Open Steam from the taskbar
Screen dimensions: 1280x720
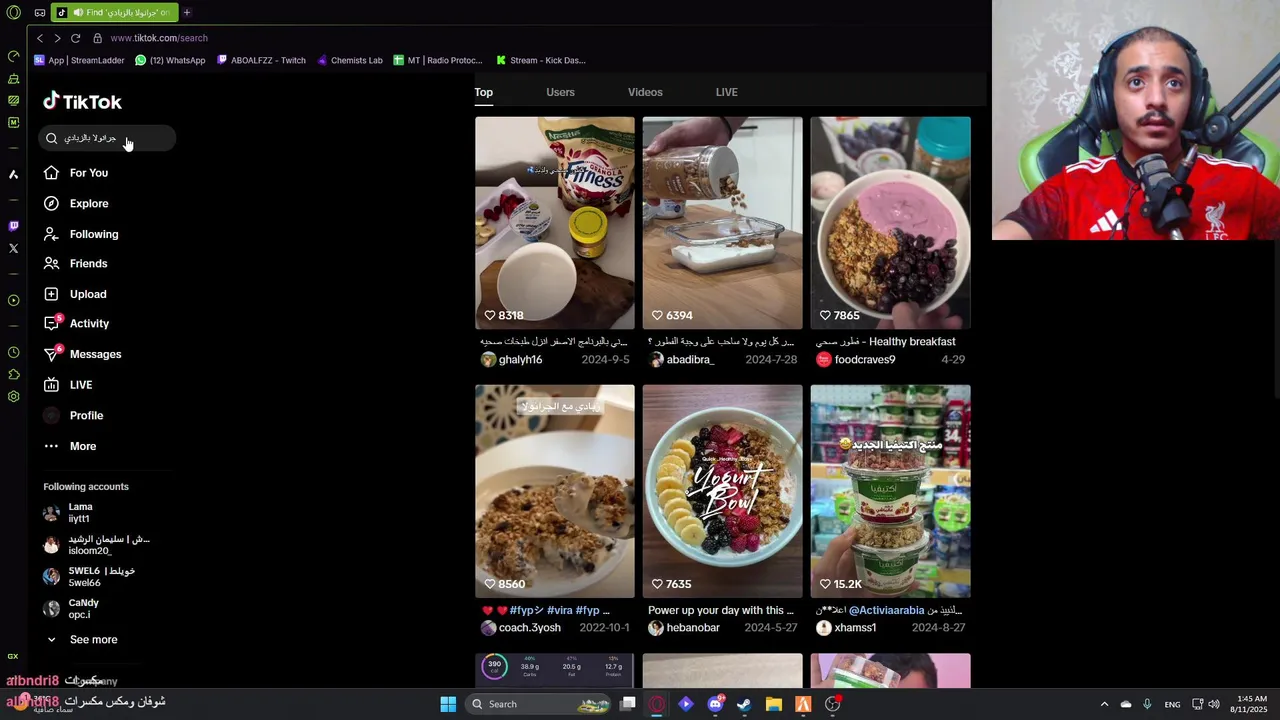coord(744,704)
